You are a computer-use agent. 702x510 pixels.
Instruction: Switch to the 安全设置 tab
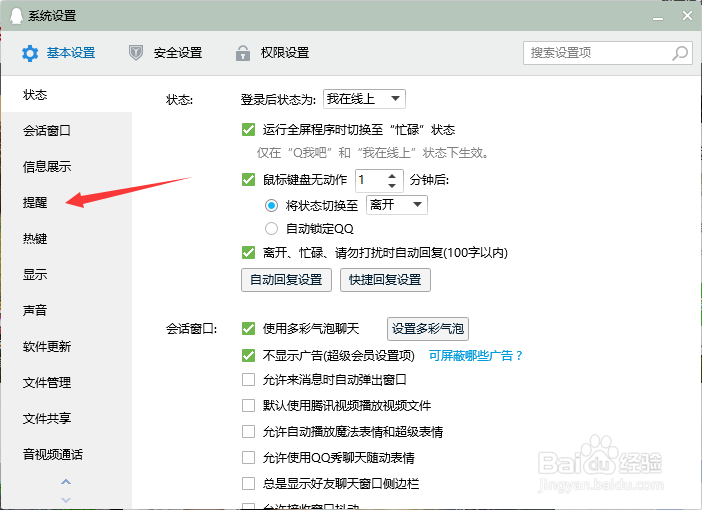165,53
